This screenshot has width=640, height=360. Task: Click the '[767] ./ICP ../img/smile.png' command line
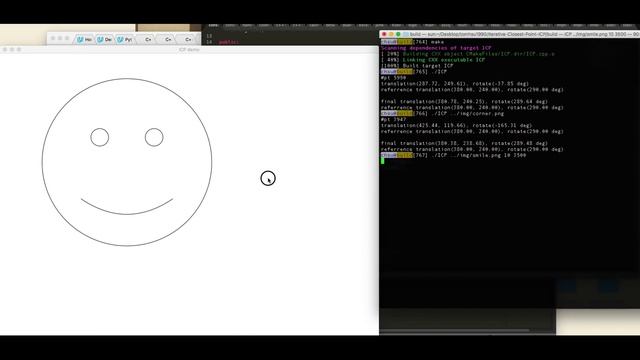453,155
